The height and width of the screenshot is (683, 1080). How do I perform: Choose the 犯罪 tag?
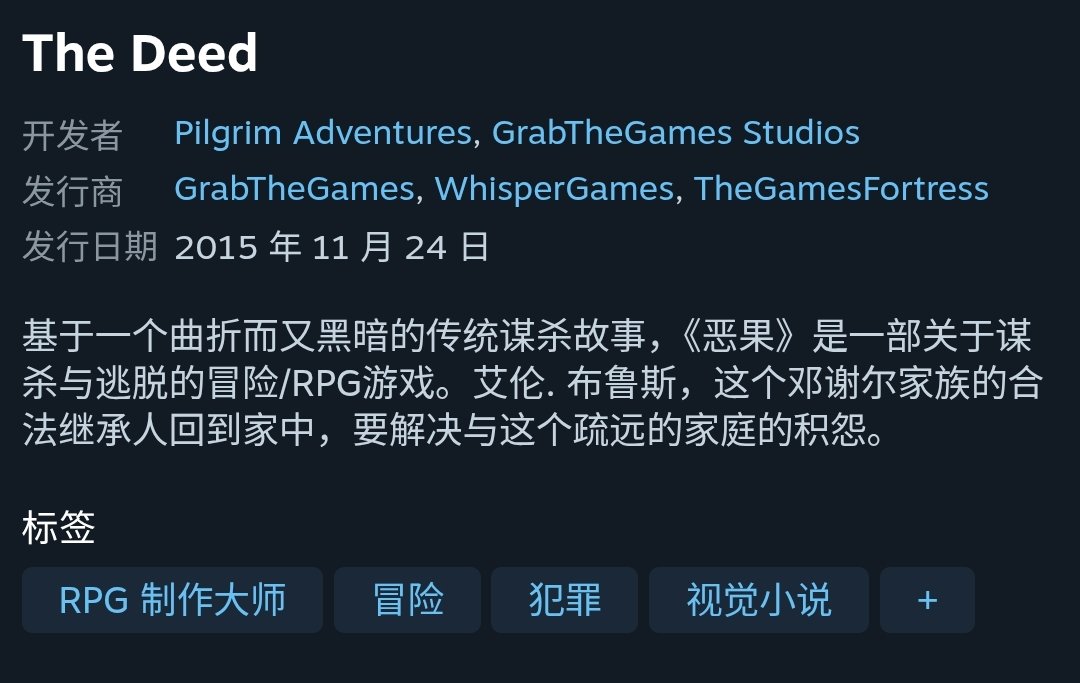564,600
